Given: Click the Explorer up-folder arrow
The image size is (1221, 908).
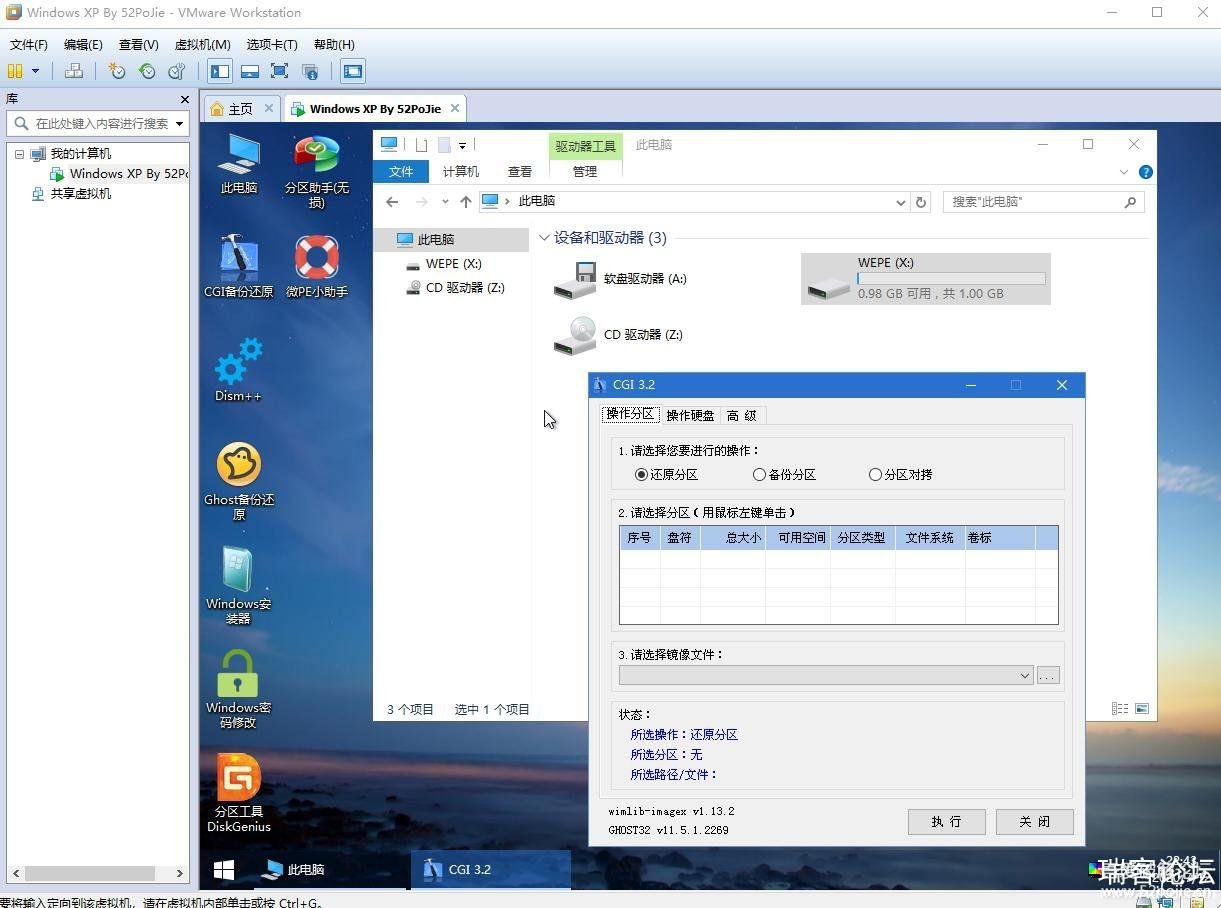Looking at the screenshot, I should click(x=465, y=202).
